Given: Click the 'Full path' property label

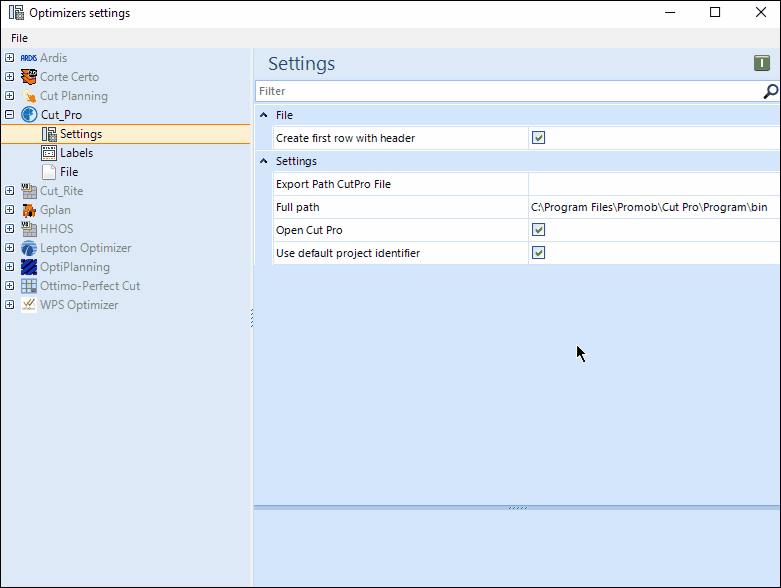Looking at the screenshot, I should pyautogui.click(x=297, y=207).
